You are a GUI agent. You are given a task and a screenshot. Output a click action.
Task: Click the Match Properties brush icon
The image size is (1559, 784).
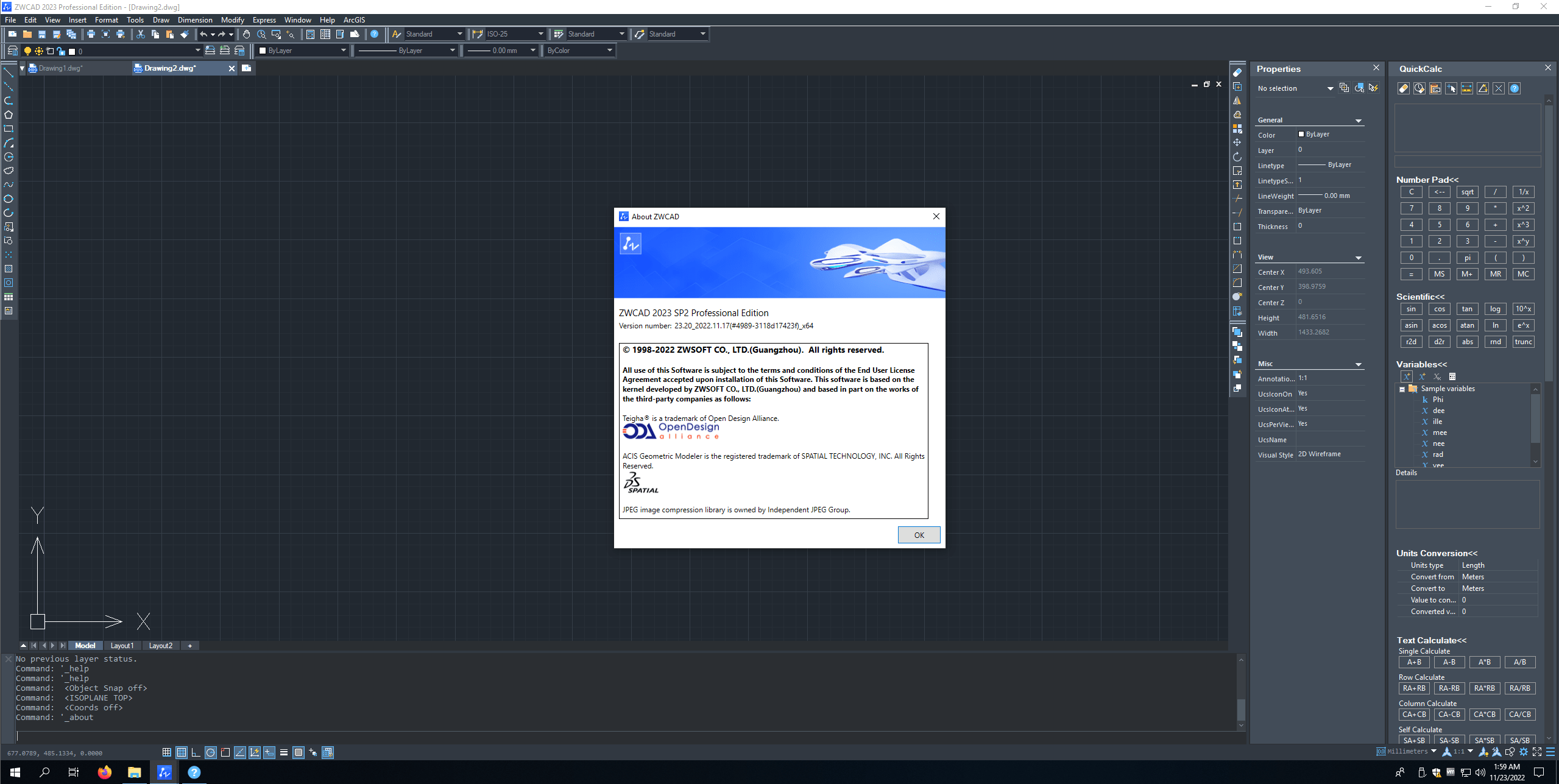pyautogui.click(x=185, y=34)
